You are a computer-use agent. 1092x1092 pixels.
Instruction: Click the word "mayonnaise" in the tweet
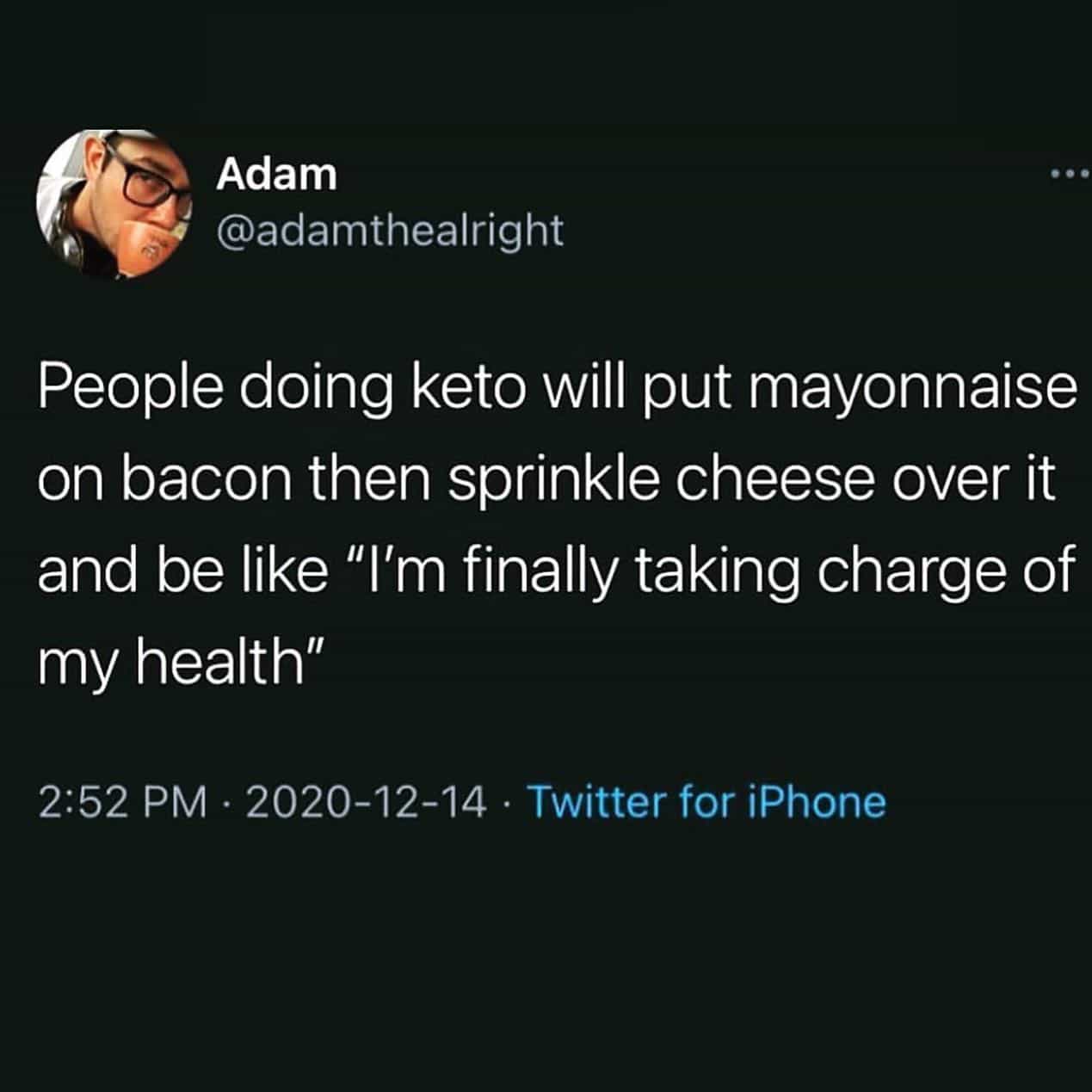pos(915,388)
